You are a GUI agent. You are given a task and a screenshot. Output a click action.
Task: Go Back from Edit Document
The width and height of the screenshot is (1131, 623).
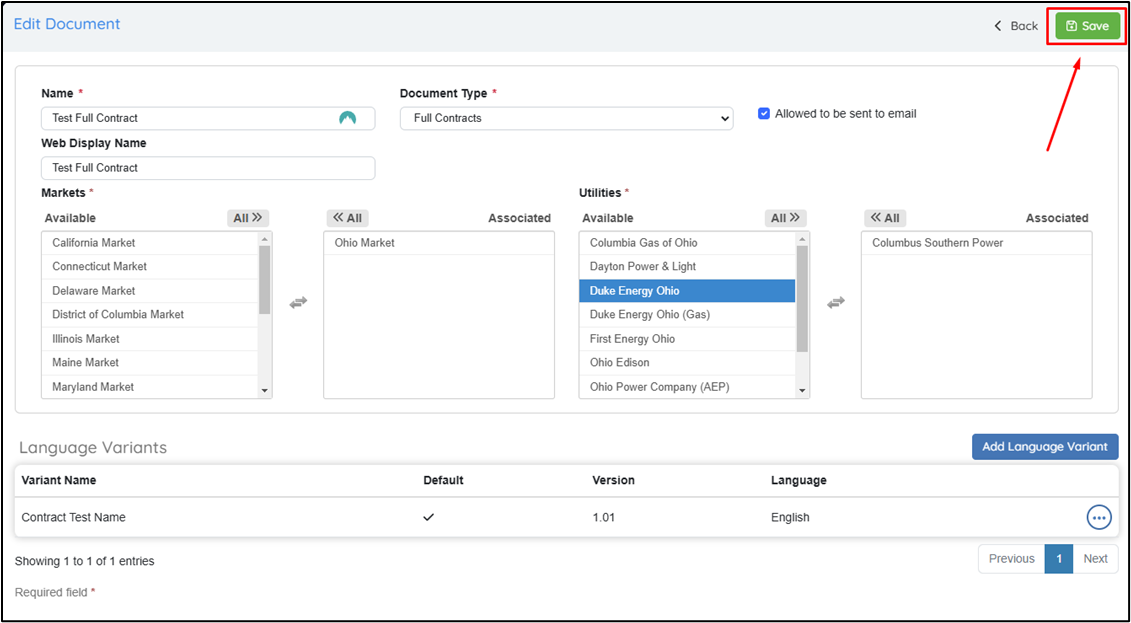click(1016, 26)
